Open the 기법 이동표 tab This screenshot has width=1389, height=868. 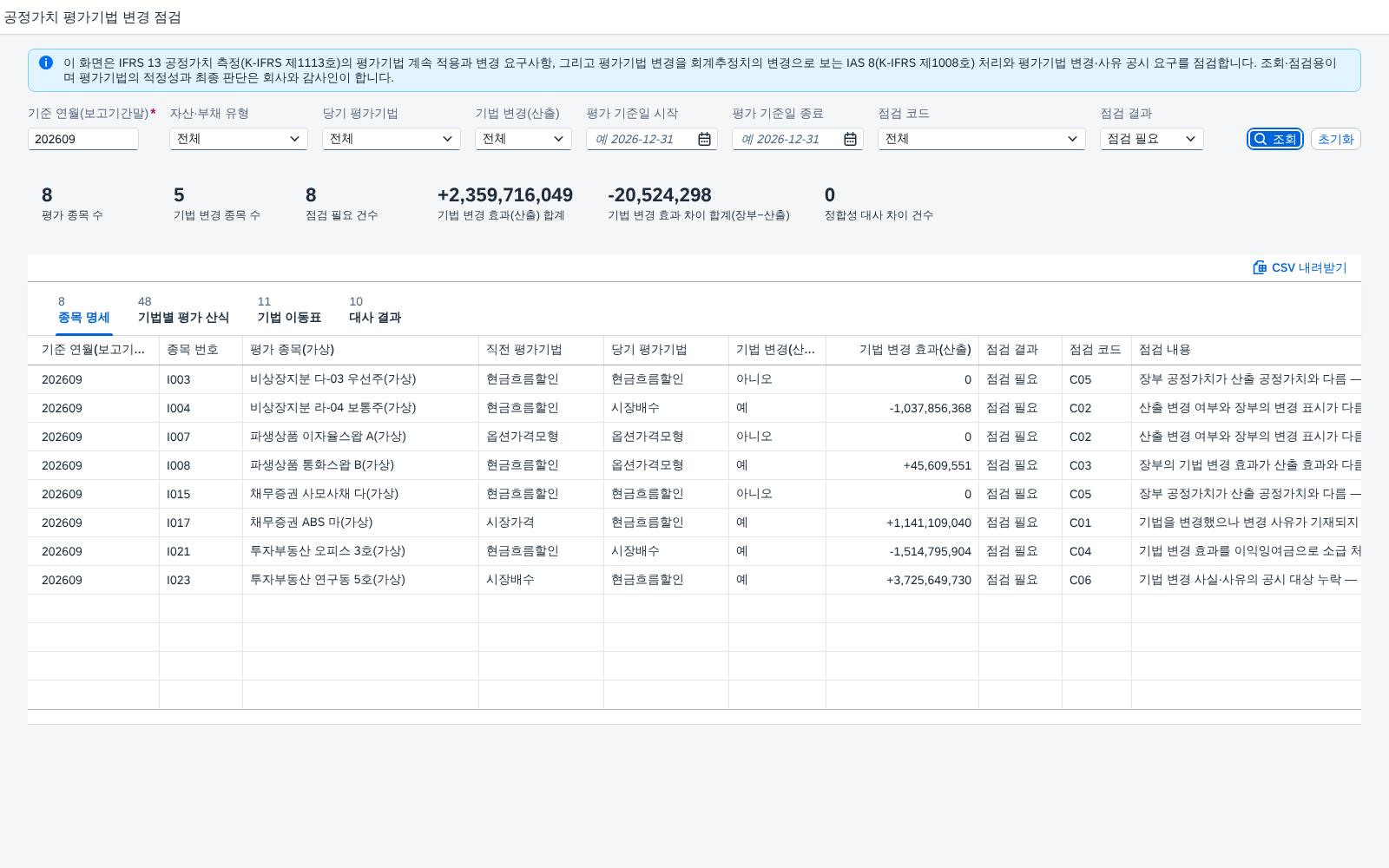289,311
